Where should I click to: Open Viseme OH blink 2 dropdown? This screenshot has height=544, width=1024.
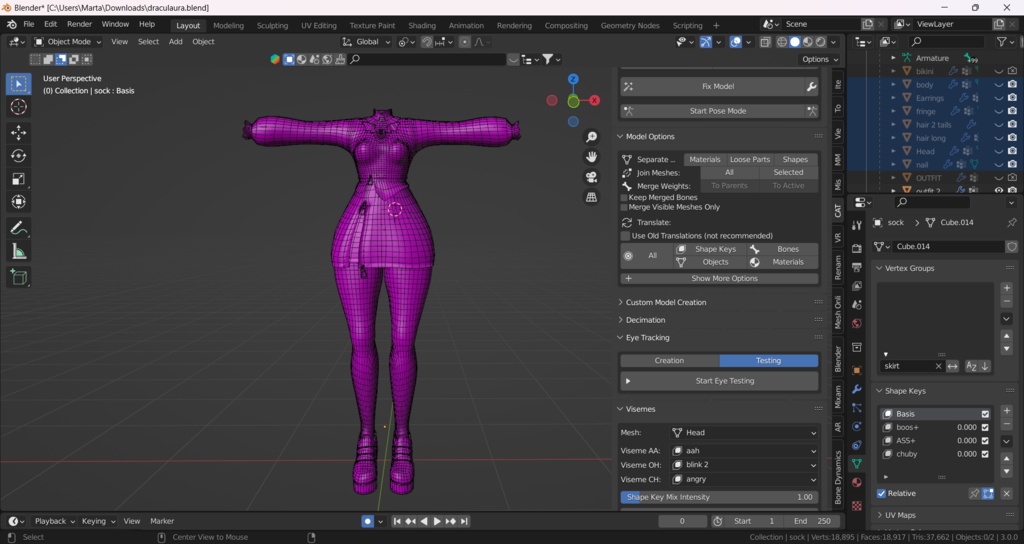(x=744, y=465)
